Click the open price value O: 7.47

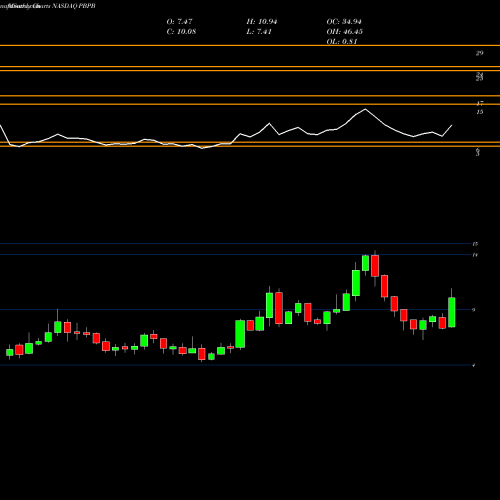[x=179, y=22]
